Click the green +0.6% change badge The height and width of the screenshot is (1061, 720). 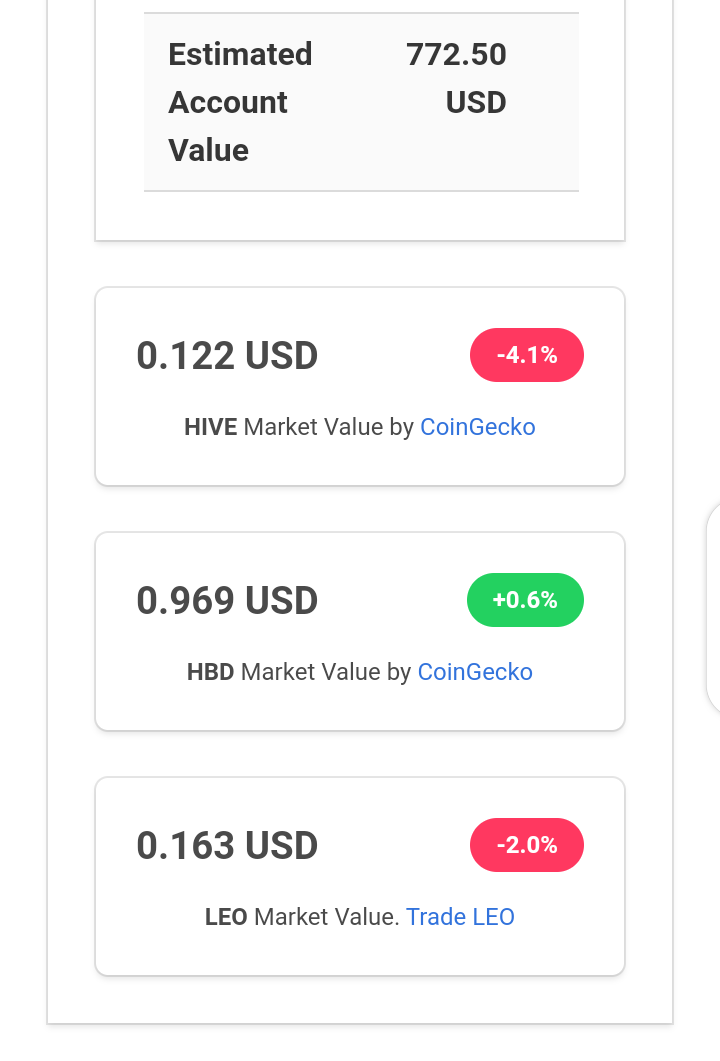click(525, 600)
